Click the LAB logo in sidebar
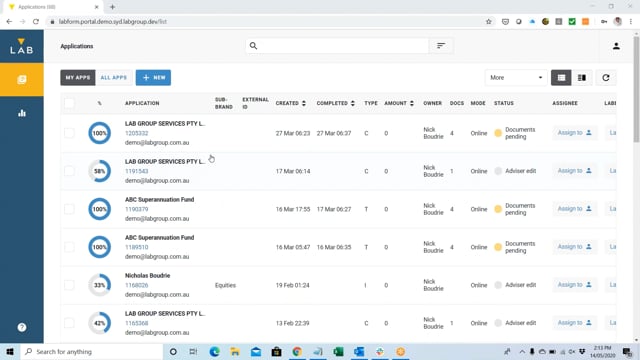 coord(22,46)
